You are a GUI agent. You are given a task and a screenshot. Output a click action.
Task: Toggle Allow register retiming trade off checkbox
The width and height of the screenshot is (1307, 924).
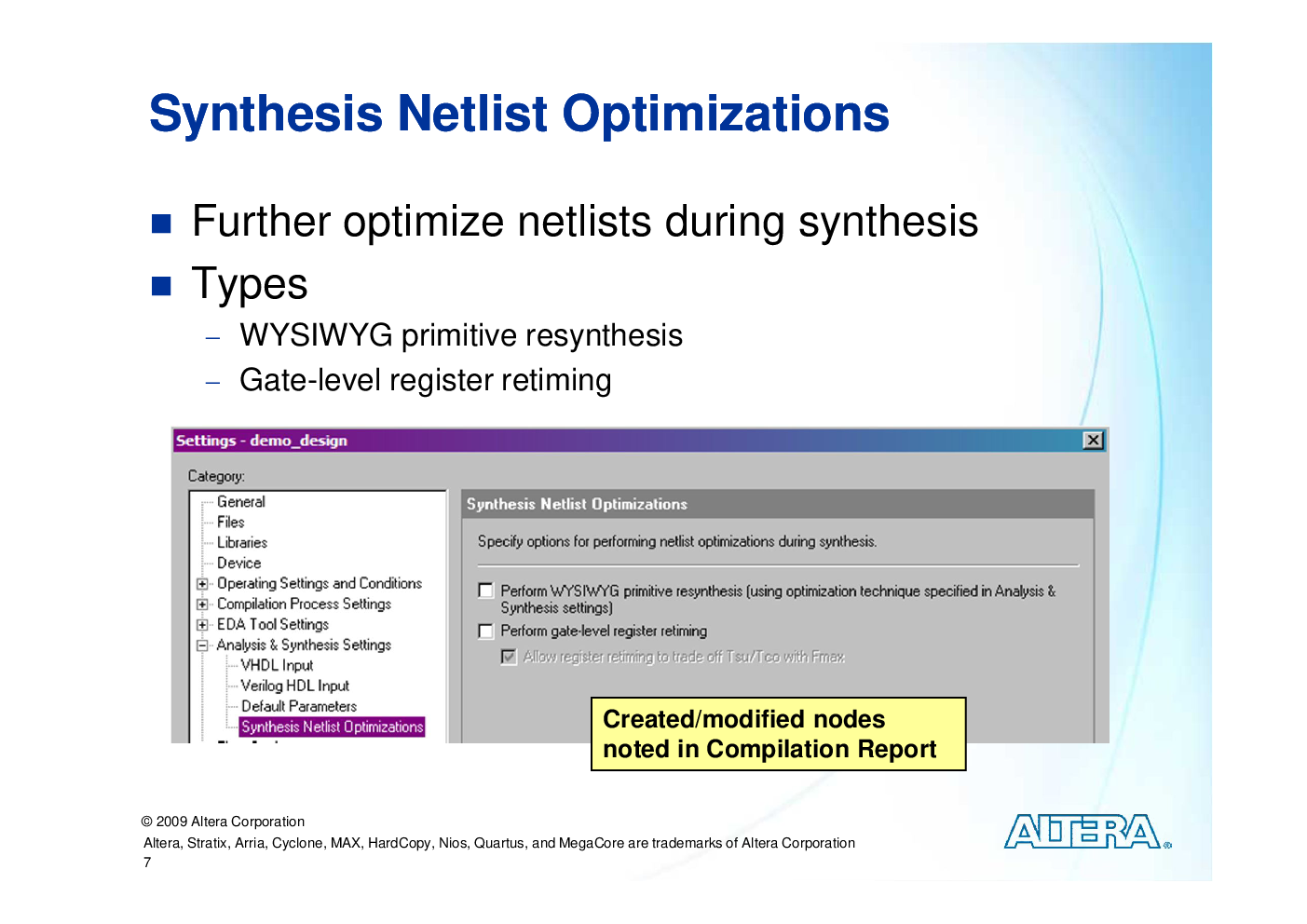[x=509, y=657]
